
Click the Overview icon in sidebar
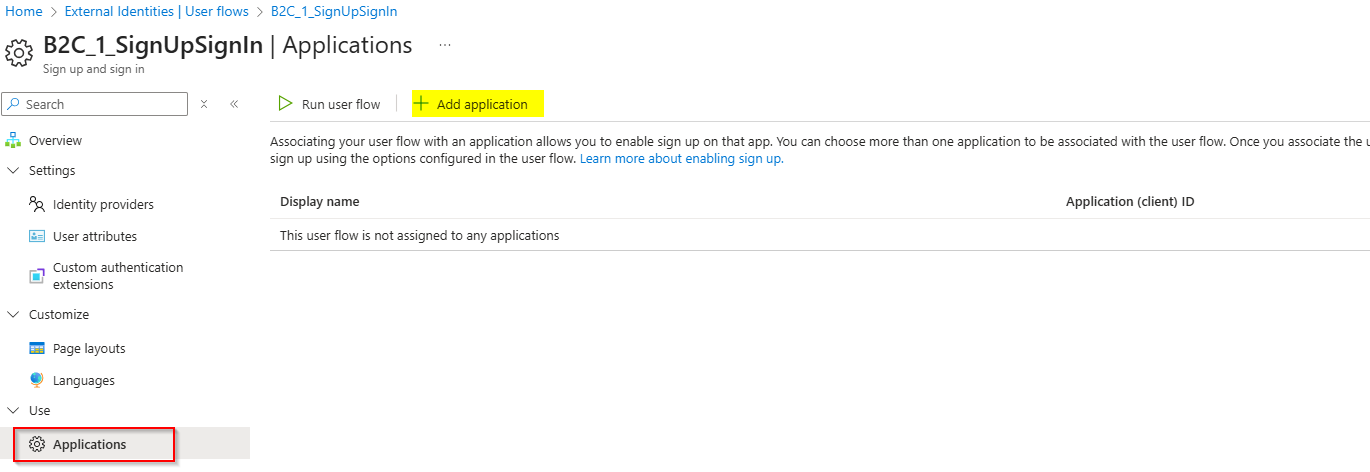click(13, 140)
